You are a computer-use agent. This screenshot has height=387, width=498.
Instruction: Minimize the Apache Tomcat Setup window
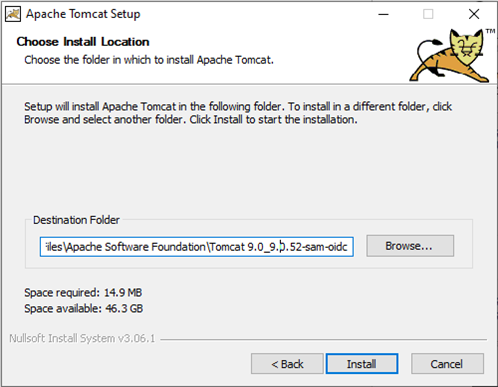click(x=383, y=14)
